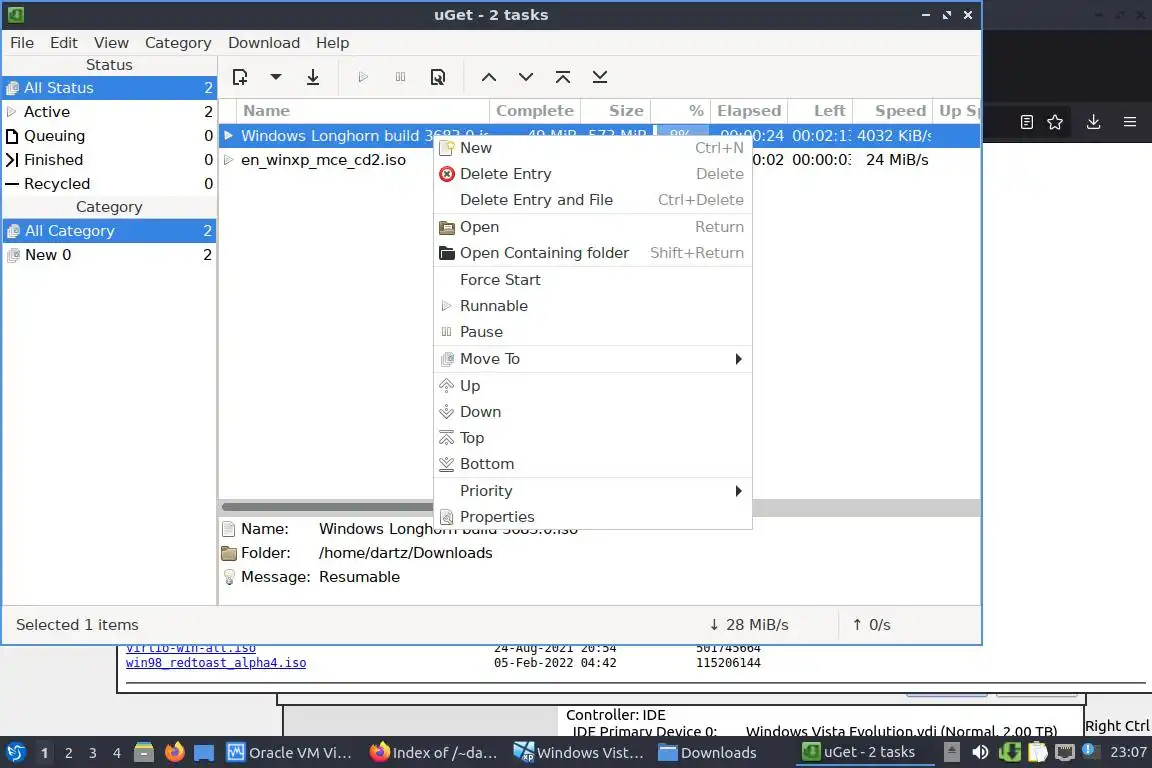Open the File menu
Viewport: 1152px width, 768px height.
pos(21,43)
